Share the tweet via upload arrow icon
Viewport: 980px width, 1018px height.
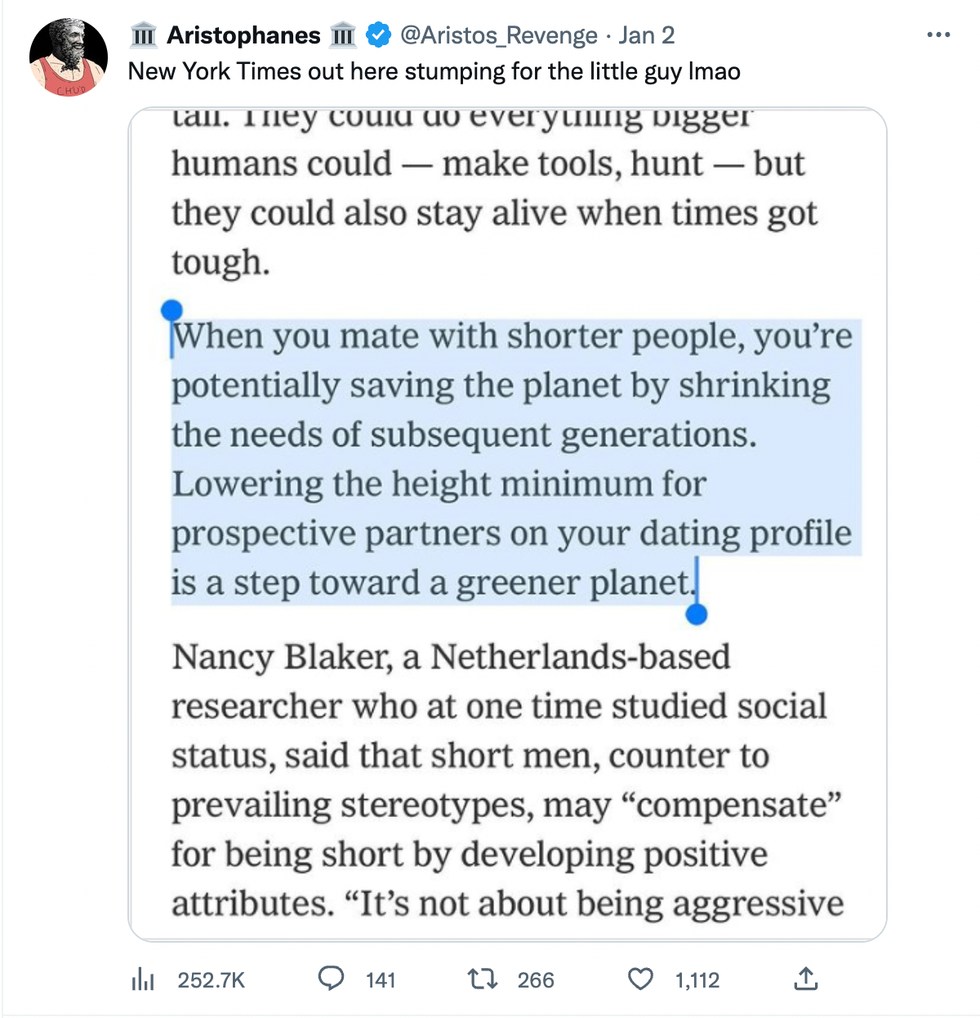805,980
